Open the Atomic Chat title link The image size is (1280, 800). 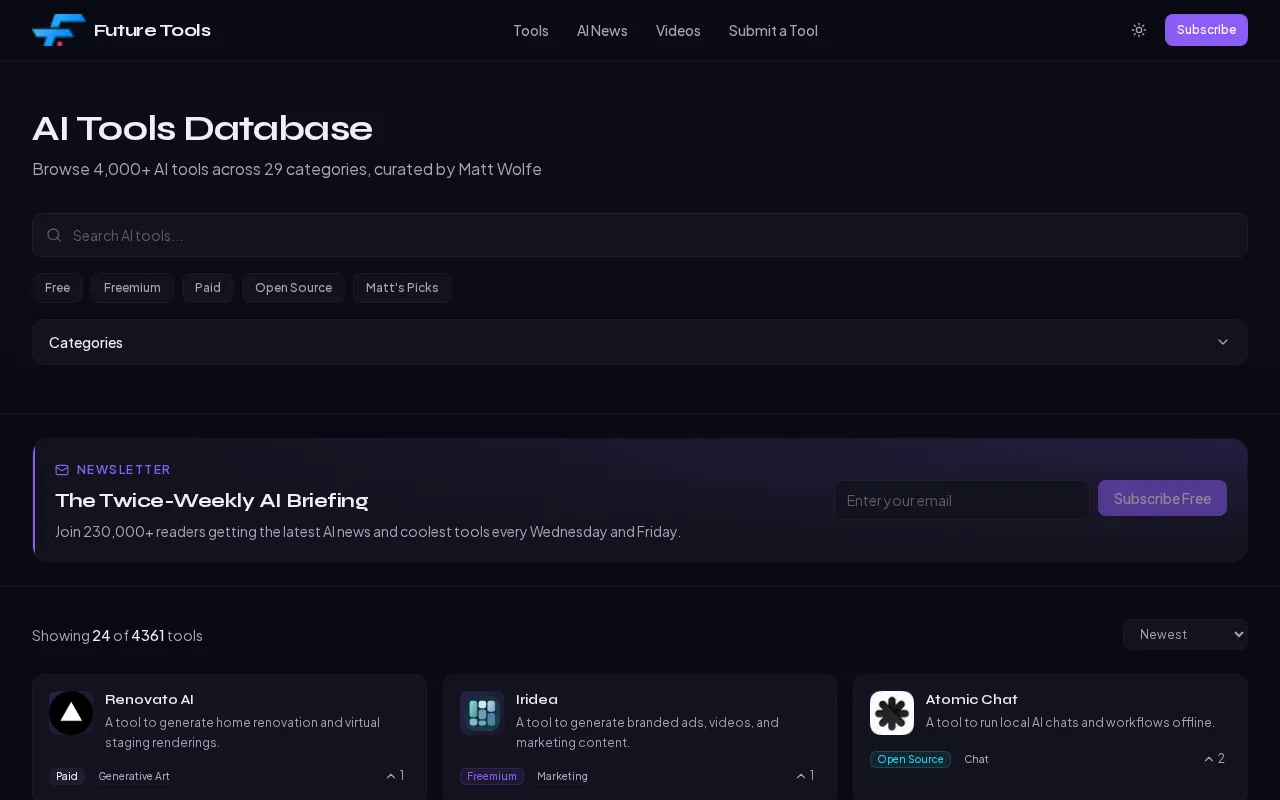(972, 699)
